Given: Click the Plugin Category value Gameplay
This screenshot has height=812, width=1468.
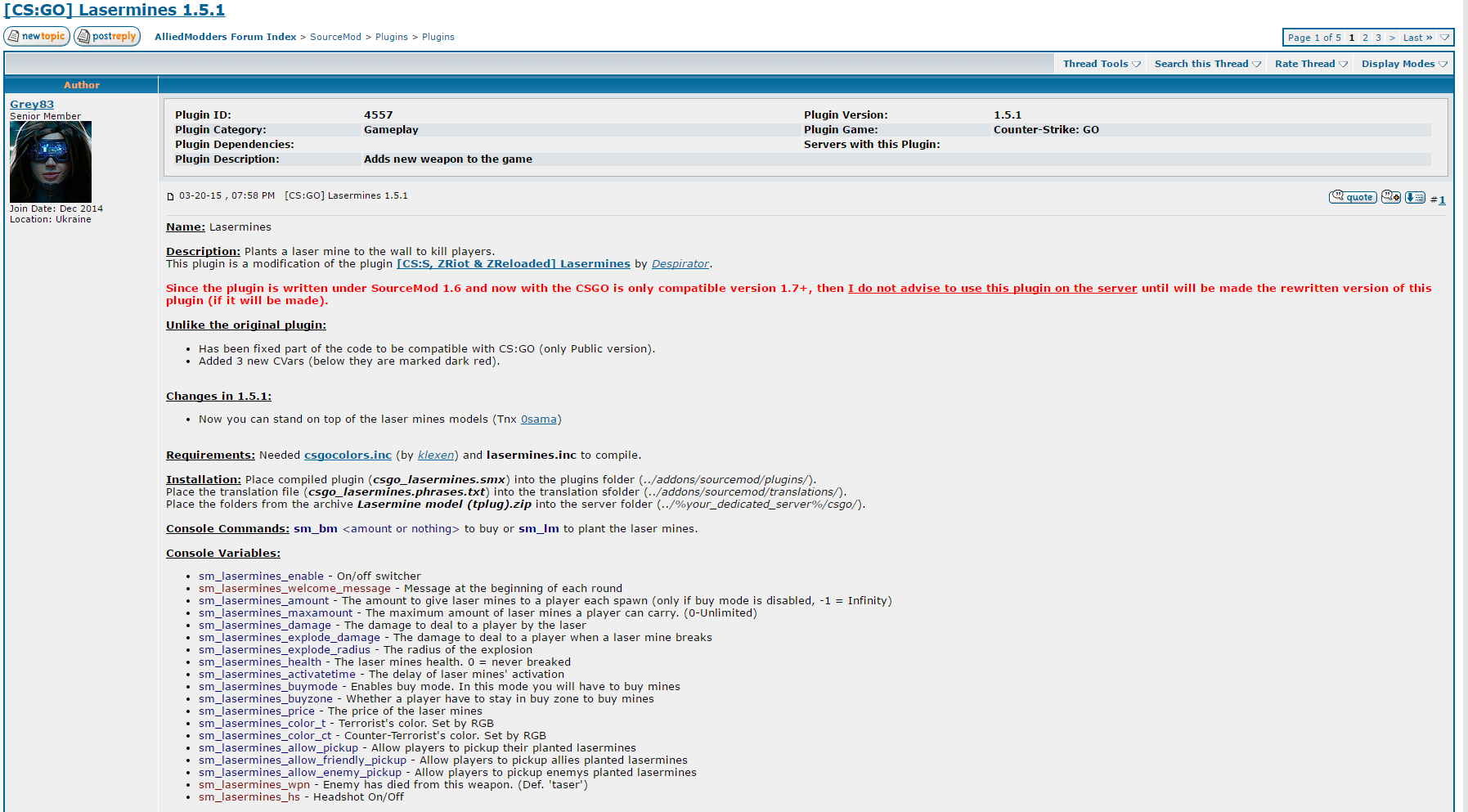Looking at the screenshot, I should tap(391, 130).
